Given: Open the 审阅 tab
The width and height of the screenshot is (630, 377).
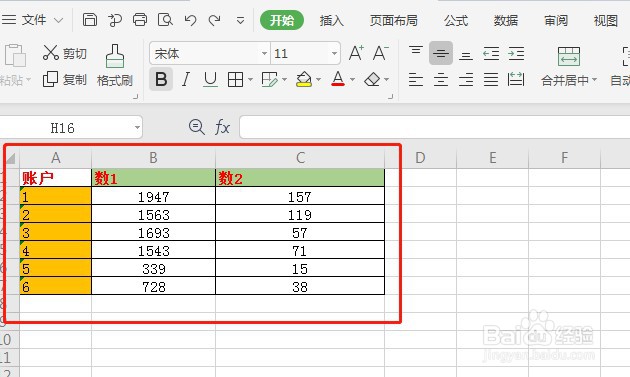Looking at the screenshot, I should tap(556, 20).
